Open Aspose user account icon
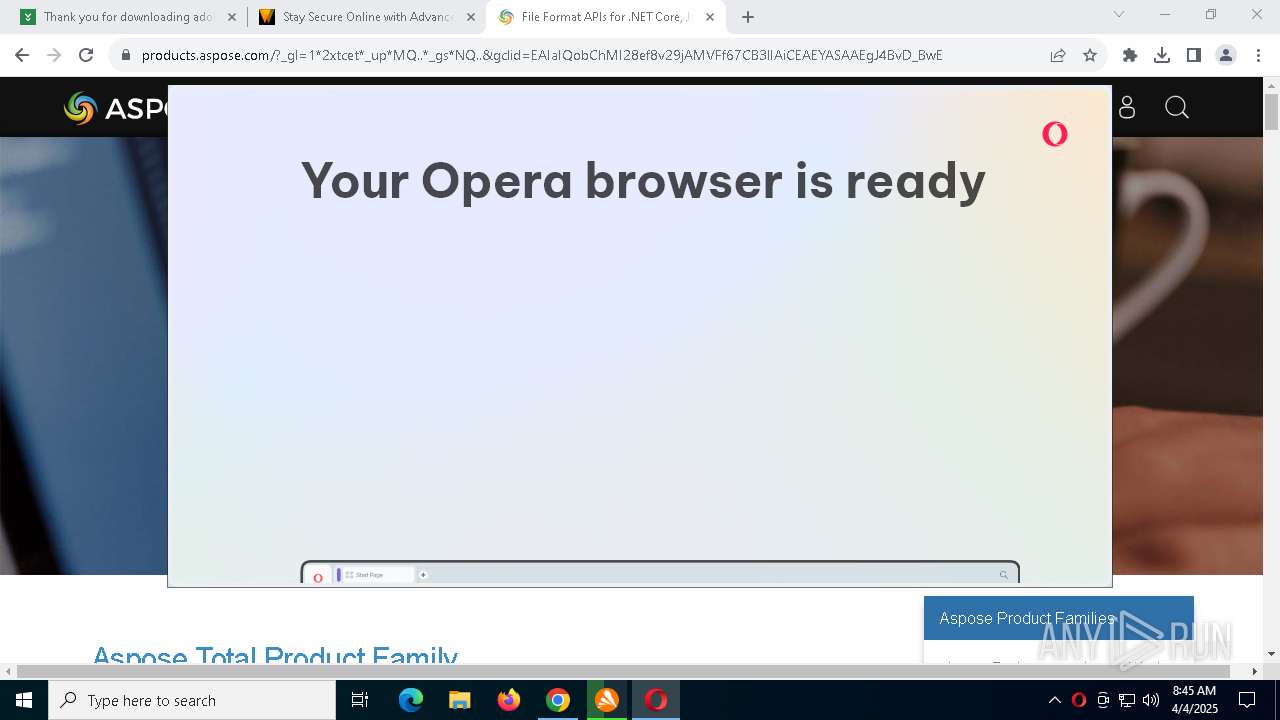Image resolution: width=1280 pixels, height=720 pixels. click(1127, 107)
